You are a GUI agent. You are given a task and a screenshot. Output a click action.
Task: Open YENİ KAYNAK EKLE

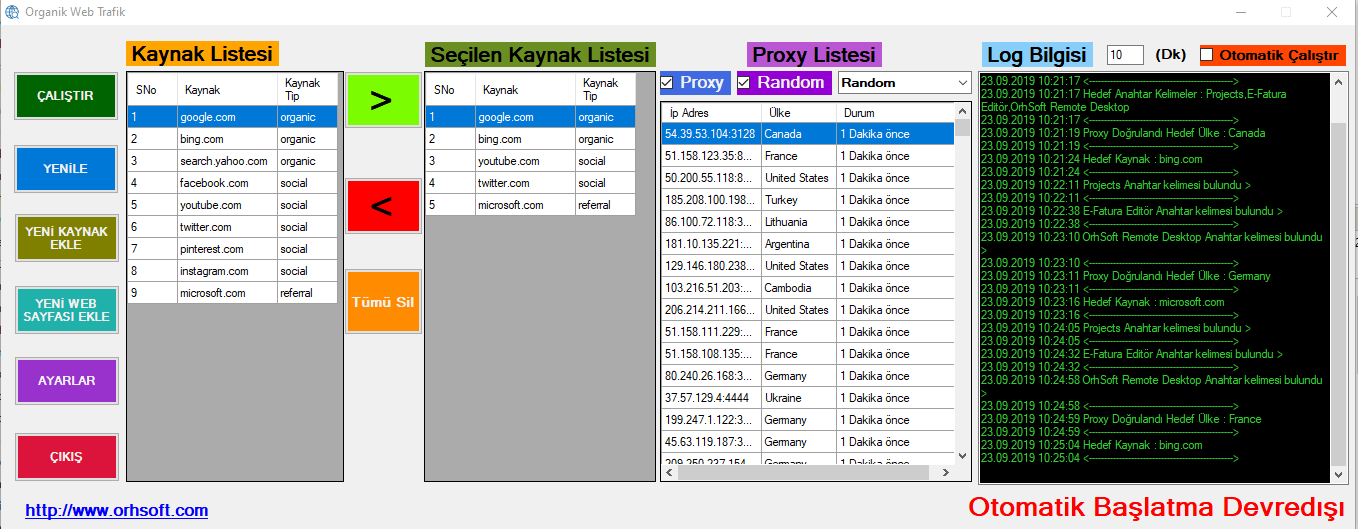[66, 238]
